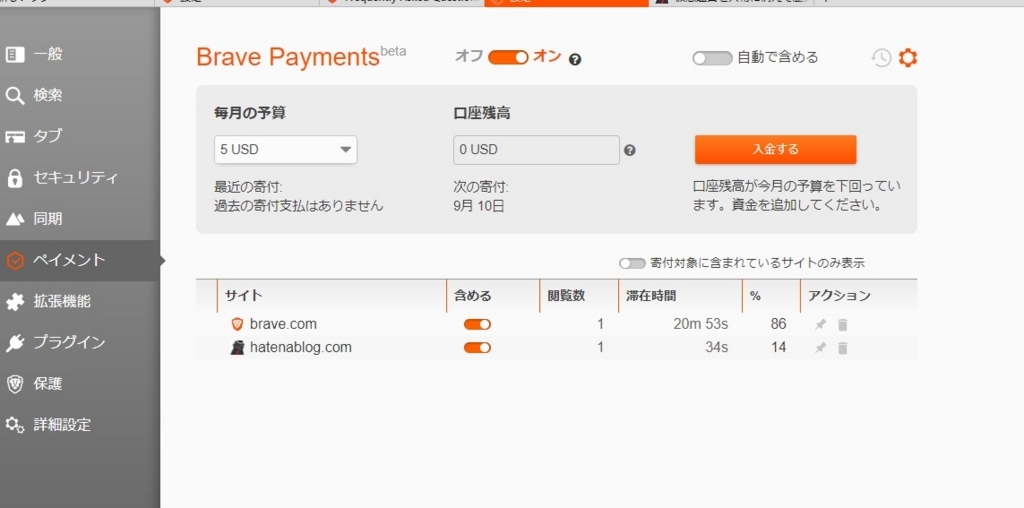Click hatenablog.com site link

pos(301,347)
